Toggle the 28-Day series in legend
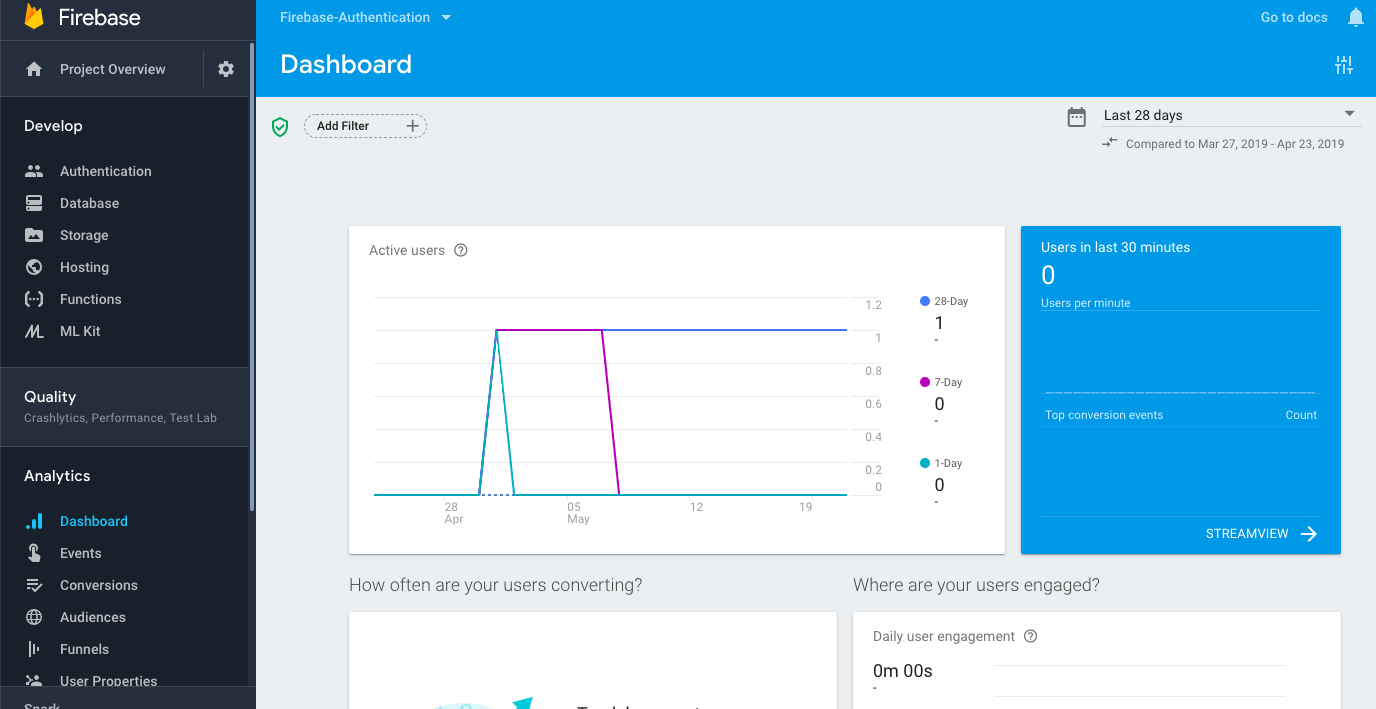 tap(944, 301)
